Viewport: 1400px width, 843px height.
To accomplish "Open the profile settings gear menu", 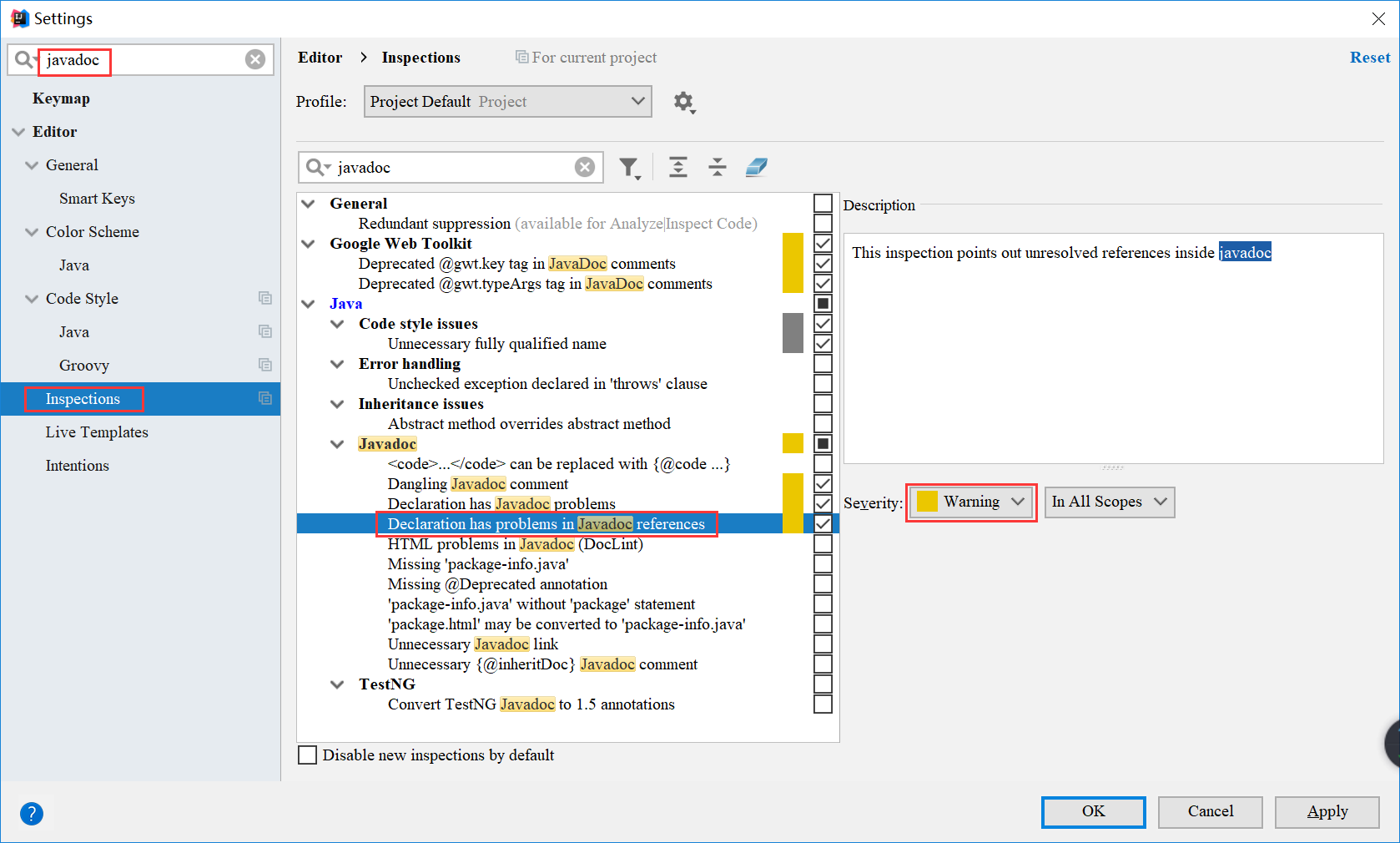I will [684, 102].
